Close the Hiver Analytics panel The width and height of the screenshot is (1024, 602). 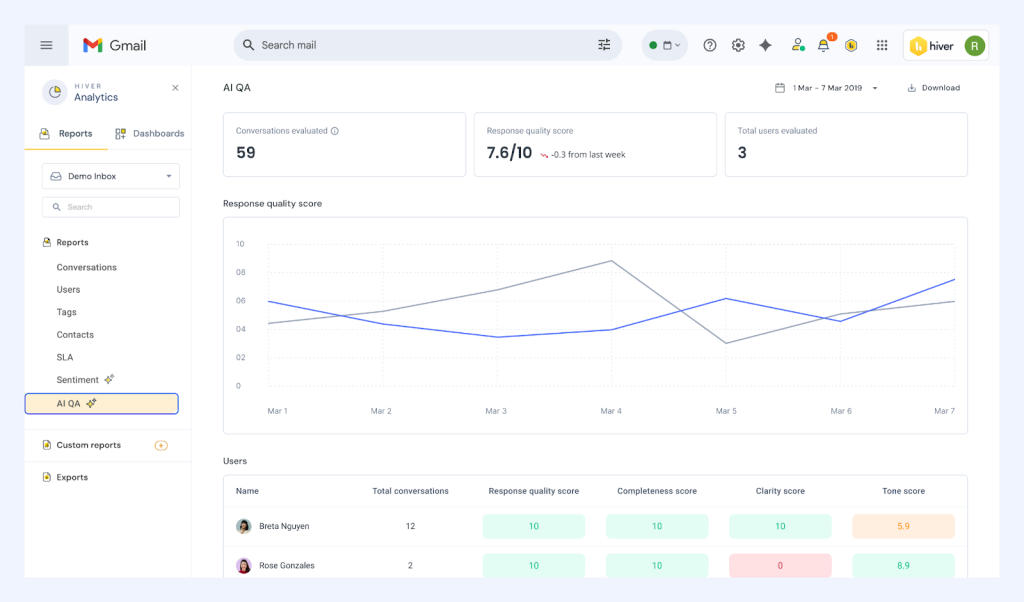[x=175, y=88]
